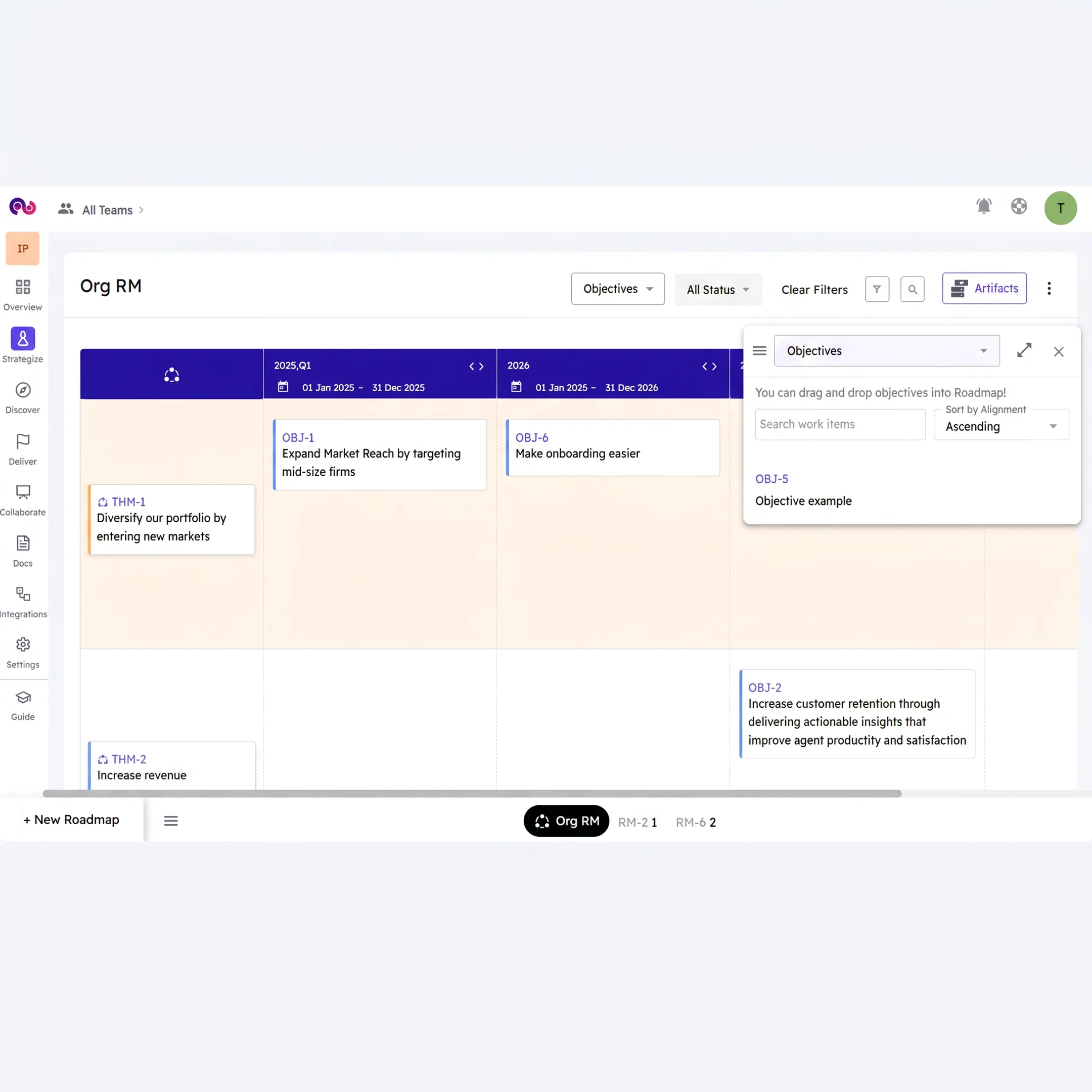
Task: Close the Objectives artifacts panel
Action: click(1059, 351)
